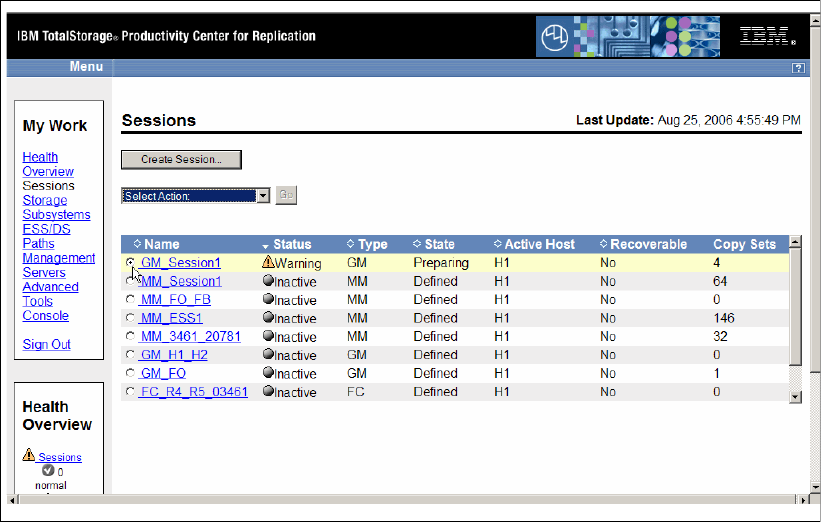Open Management Servers in My Work menu
Viewport: 821px width, 522px height.
click(59, 265)
